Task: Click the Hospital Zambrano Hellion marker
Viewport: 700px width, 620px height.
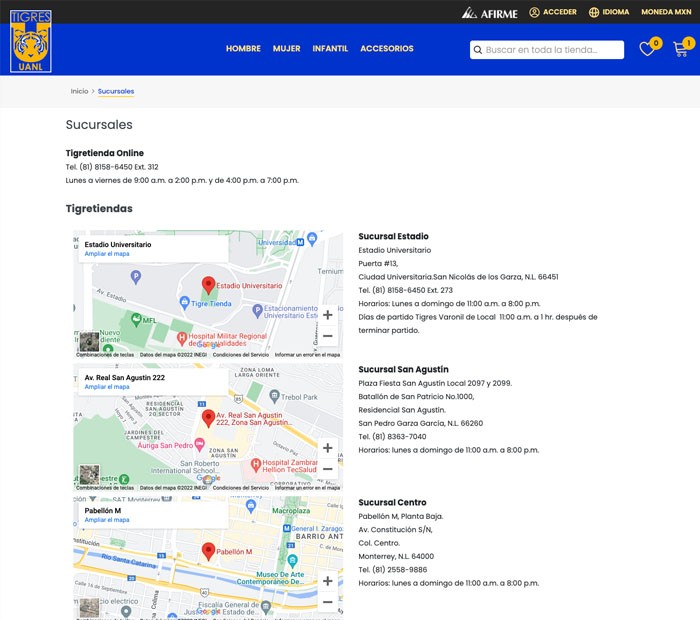Action: click(255, 465)
